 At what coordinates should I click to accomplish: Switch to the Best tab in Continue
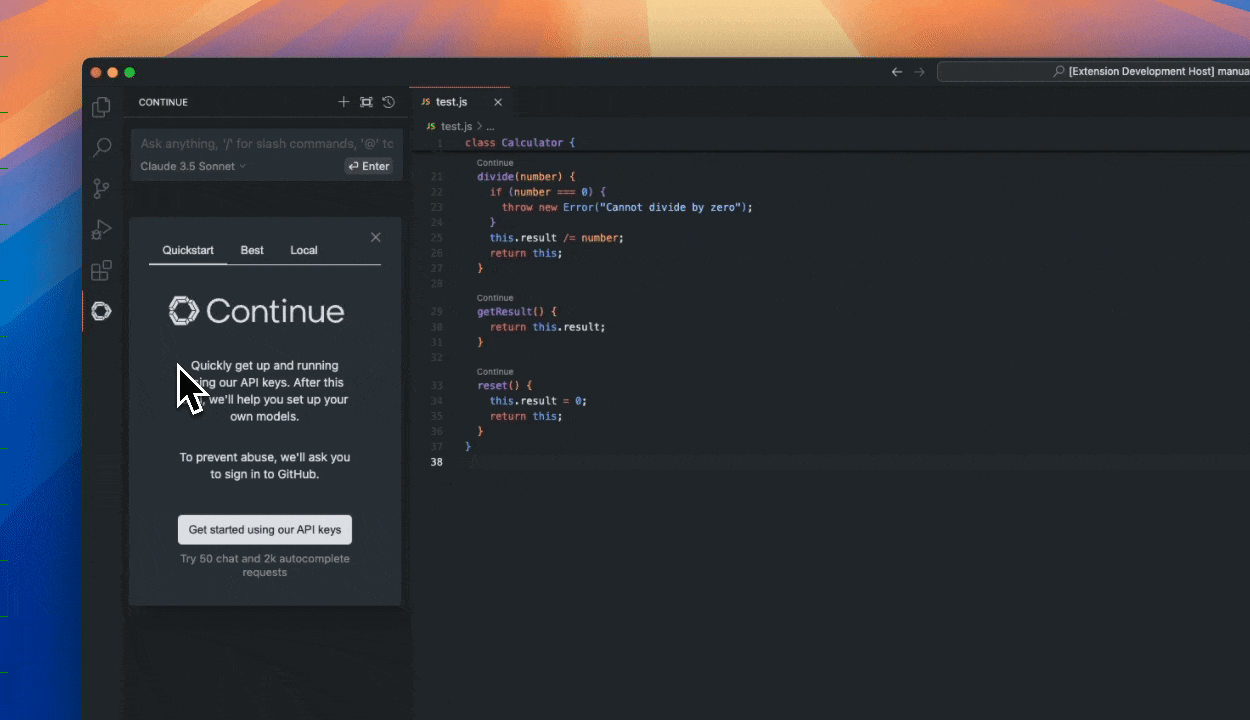click(251, 250)
